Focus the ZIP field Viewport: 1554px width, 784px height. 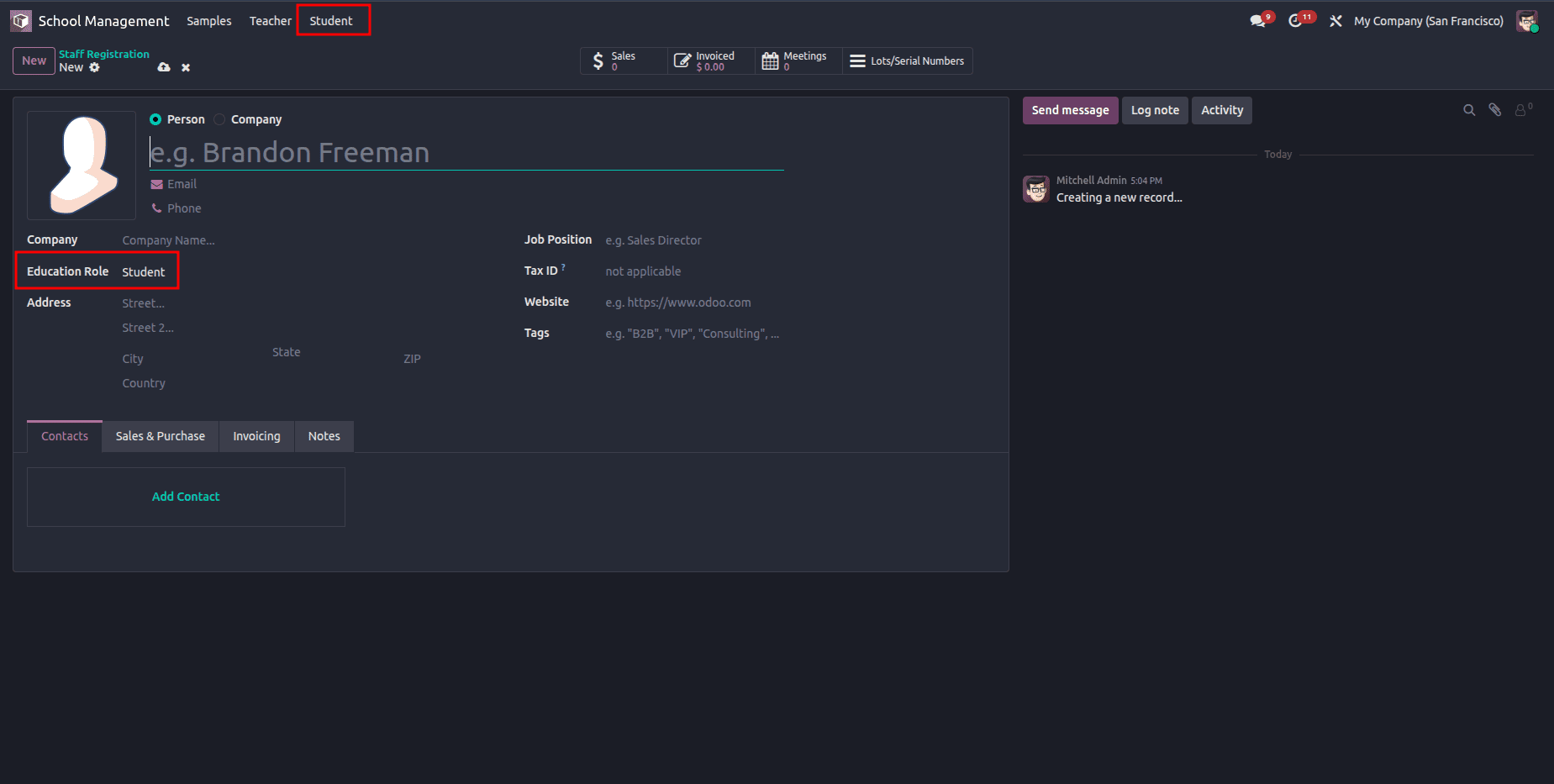point(451,359)
